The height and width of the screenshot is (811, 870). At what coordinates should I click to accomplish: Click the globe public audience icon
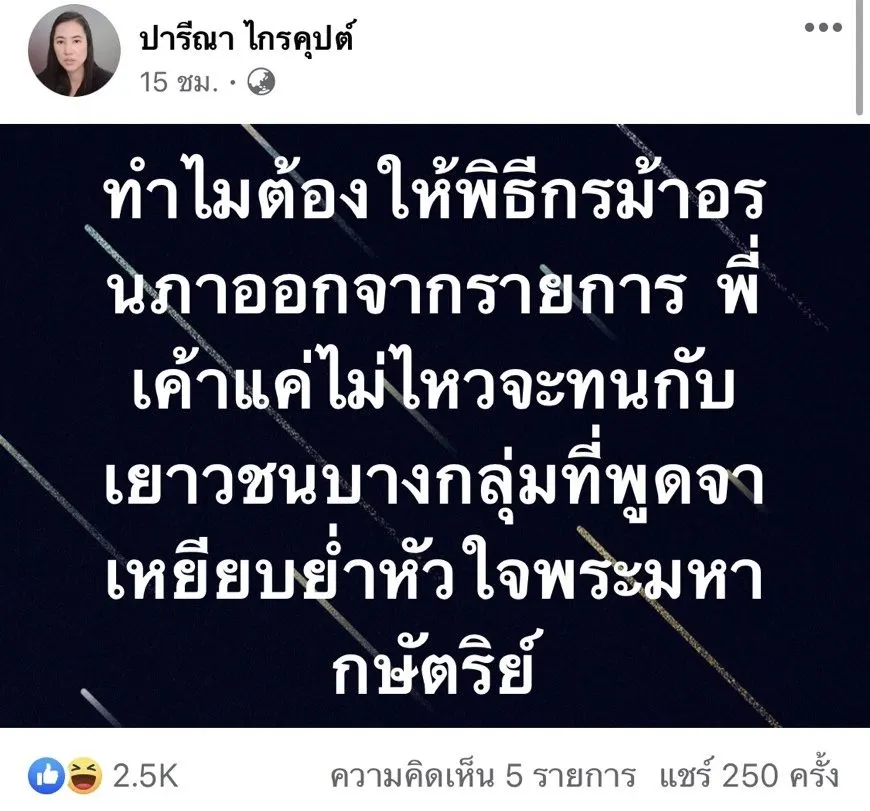(x=261, y=82)
